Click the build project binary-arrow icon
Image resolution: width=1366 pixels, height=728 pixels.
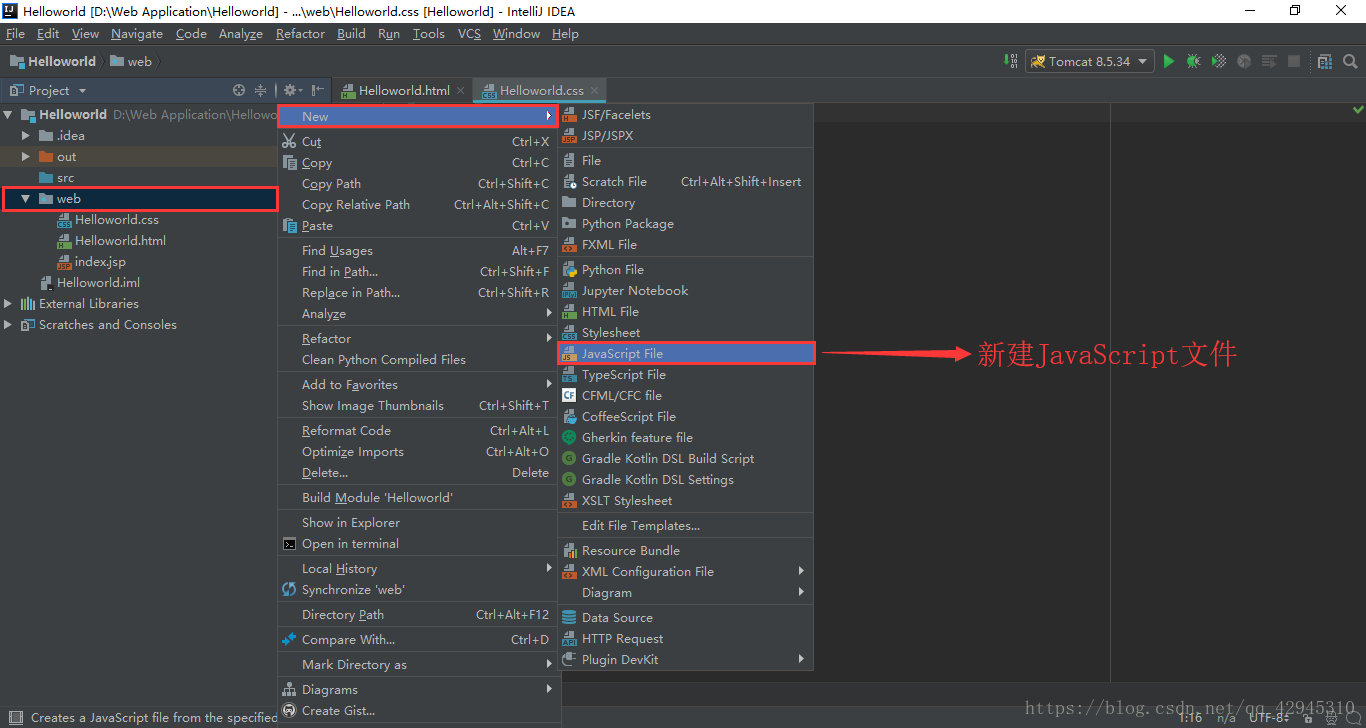(x=1010, y=61)
